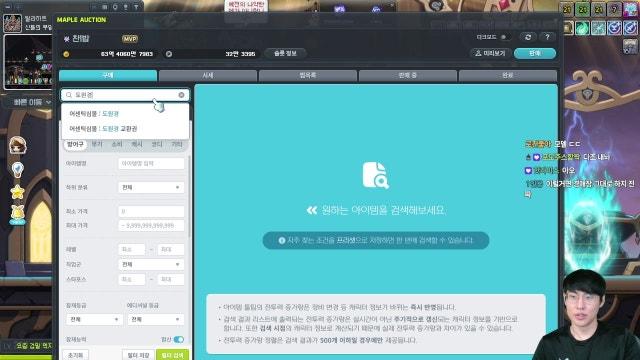Expand the 직업군 dropdown
640x360 pixels.
151,264
